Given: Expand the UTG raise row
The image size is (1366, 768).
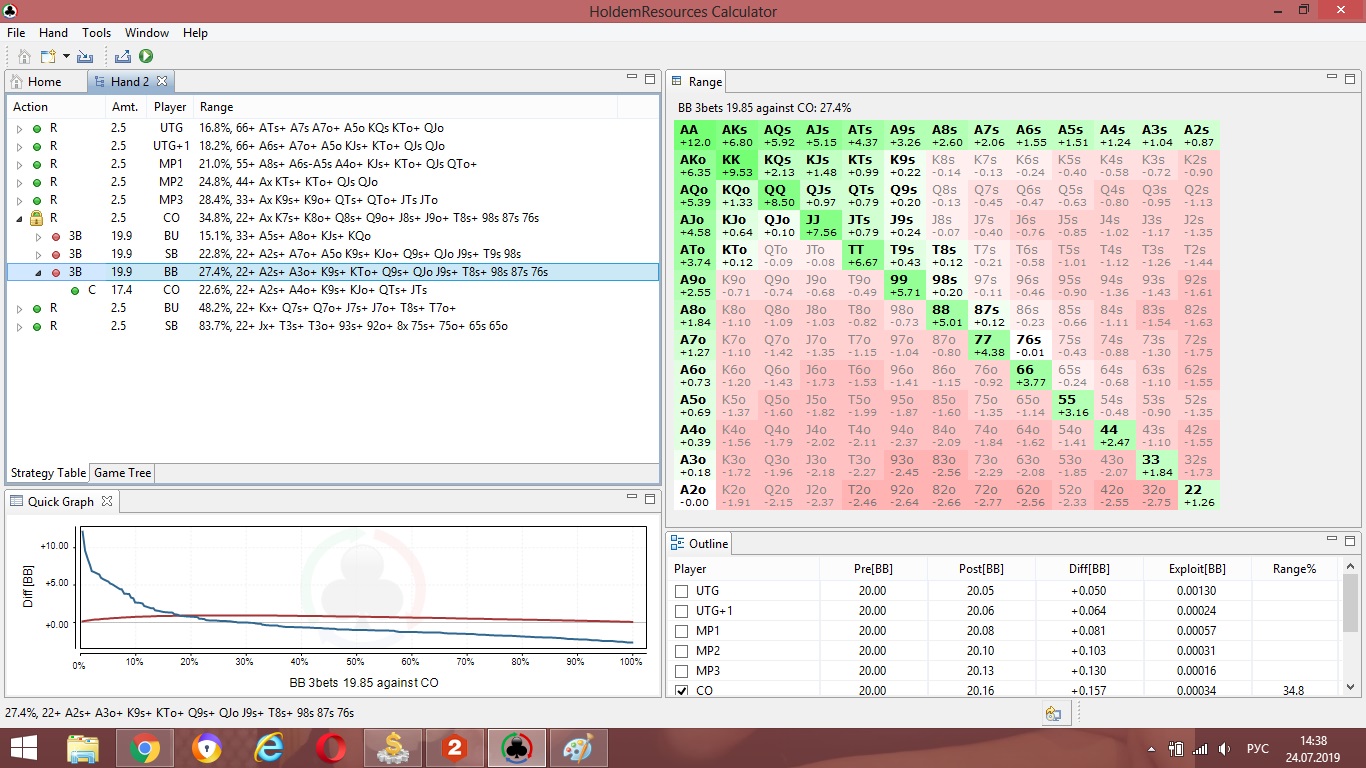Looking at the screenshot, I should [x=19, y=128].
